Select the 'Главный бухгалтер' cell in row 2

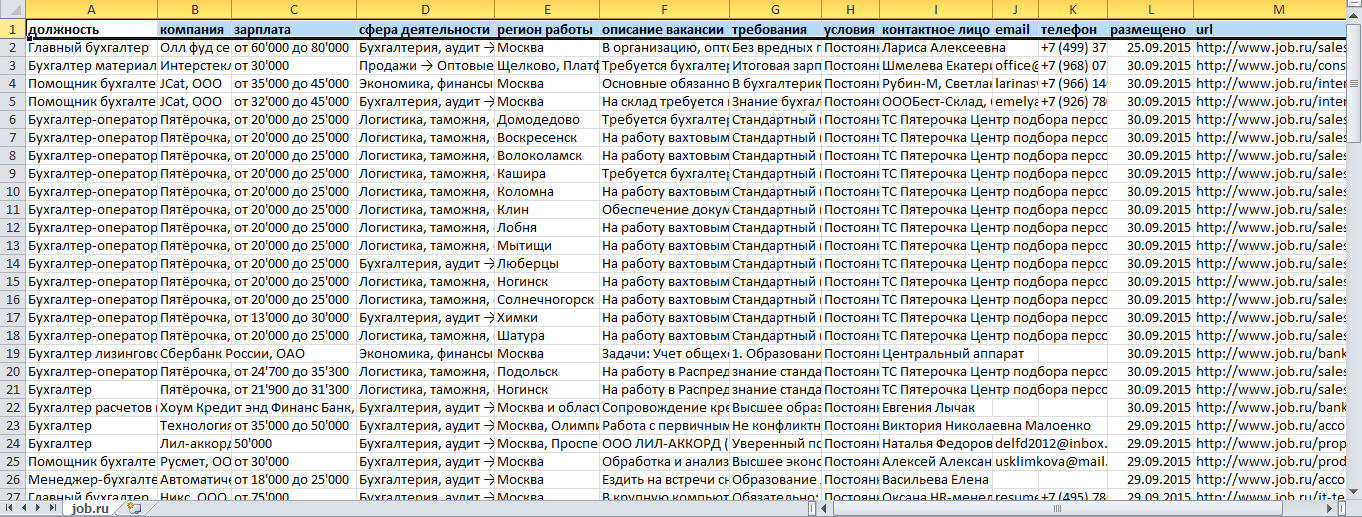pos(91,47)
